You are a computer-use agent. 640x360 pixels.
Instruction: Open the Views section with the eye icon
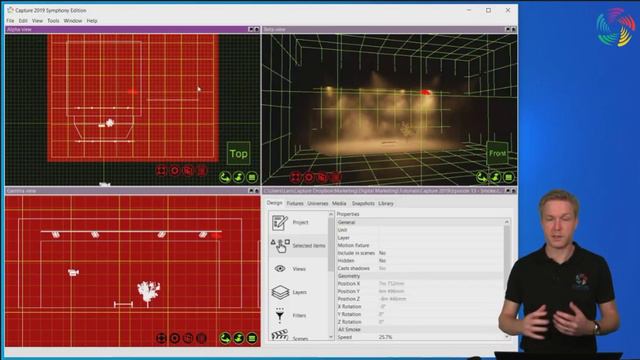tap(298, 269)
